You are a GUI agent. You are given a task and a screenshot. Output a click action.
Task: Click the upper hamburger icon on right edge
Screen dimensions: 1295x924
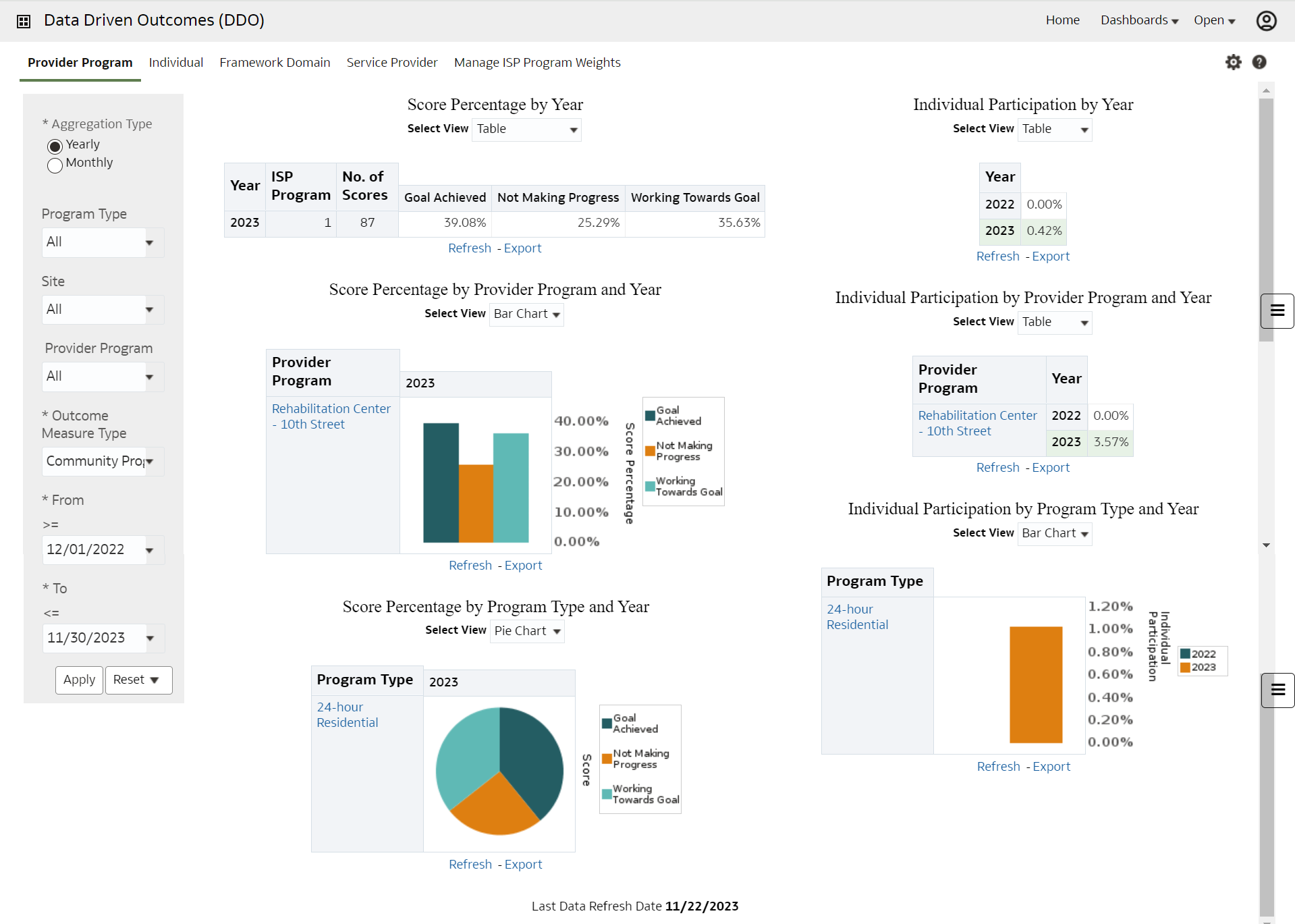1277,310
